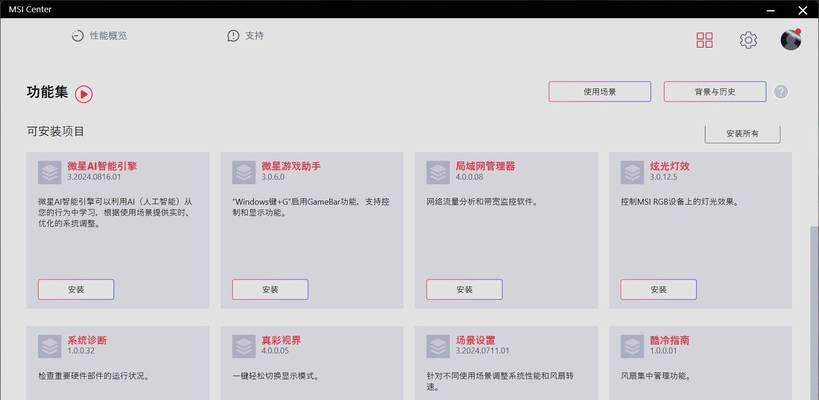Open the user profile avatar

pyautogui.click(x=791, y=39)
